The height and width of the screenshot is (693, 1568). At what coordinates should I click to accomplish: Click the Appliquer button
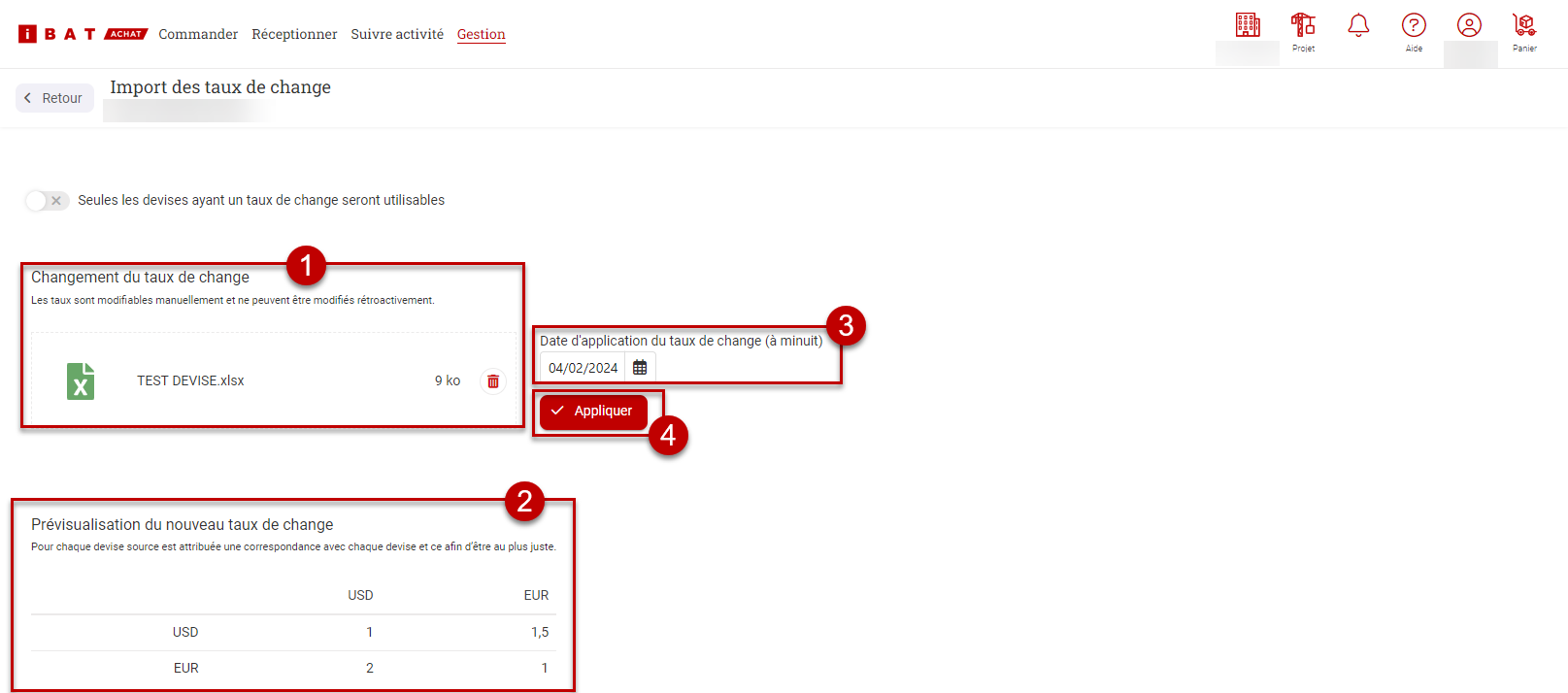point(593,412)
